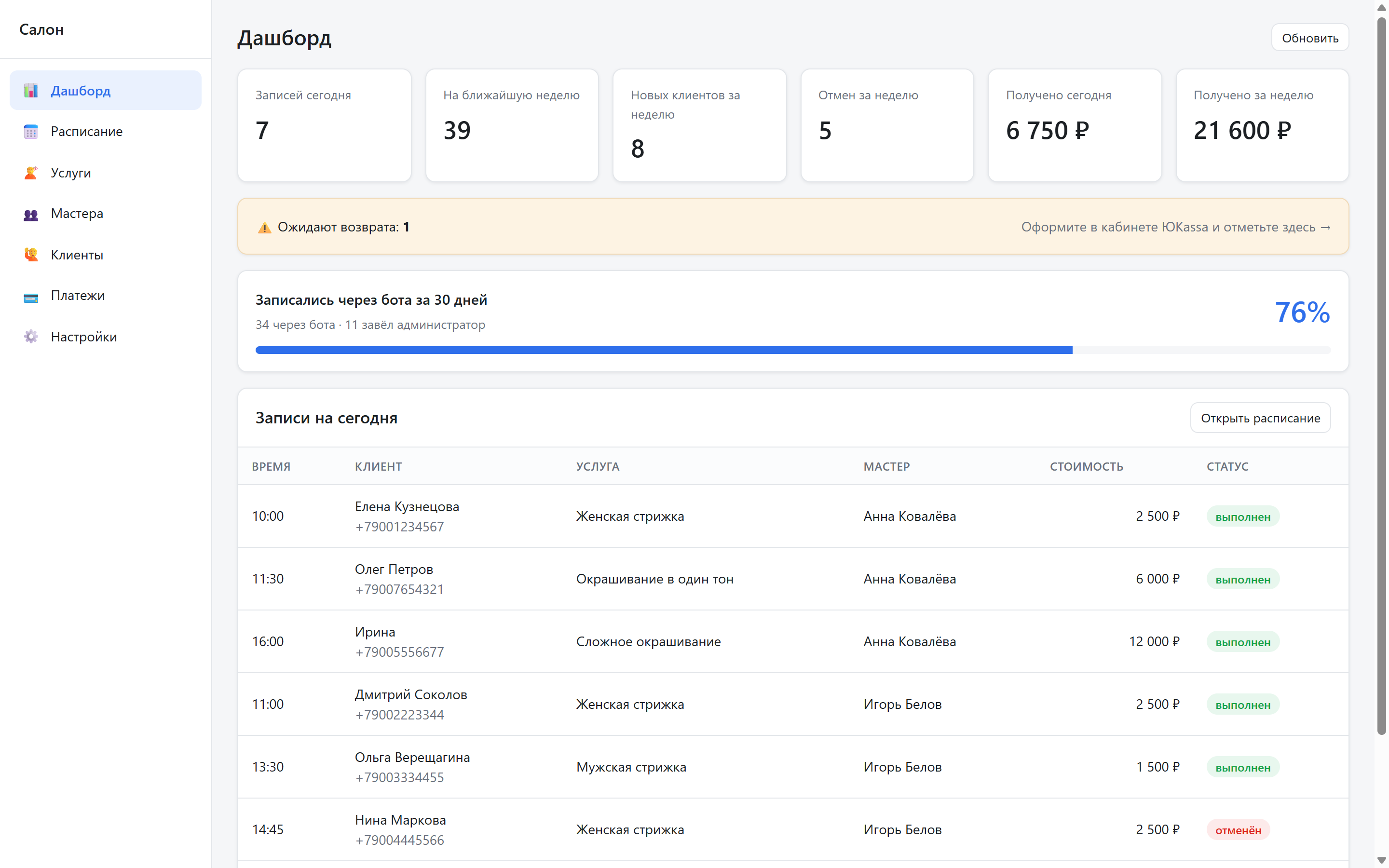
Task: Click the Обновить button
Action: click(1310, 38)
